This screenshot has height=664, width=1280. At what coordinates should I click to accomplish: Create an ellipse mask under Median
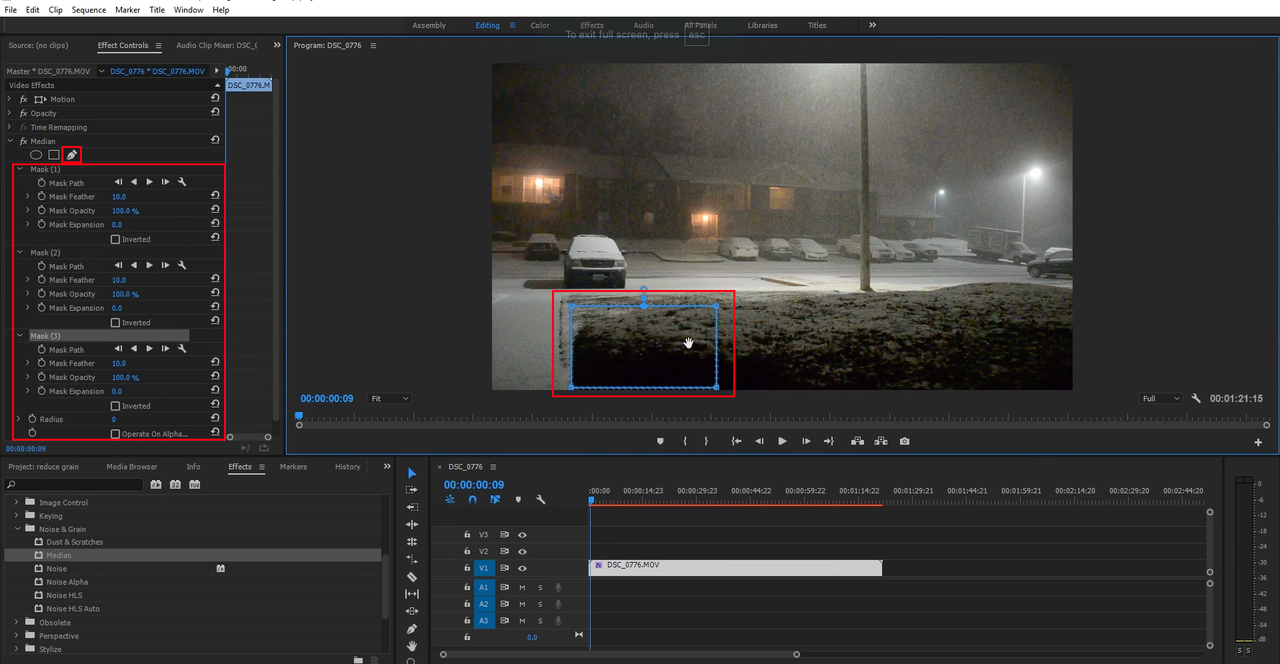(36, 155)
